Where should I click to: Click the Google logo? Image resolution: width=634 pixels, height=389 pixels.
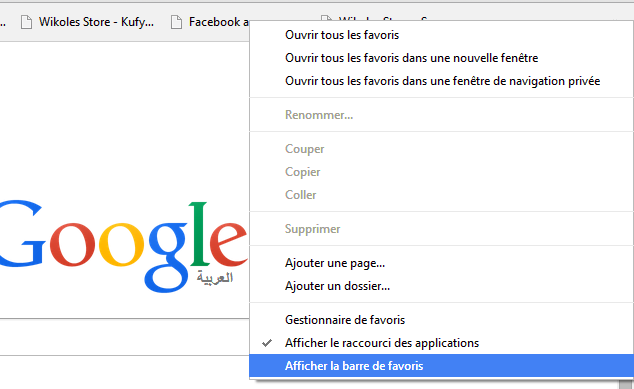pos(123,245)
